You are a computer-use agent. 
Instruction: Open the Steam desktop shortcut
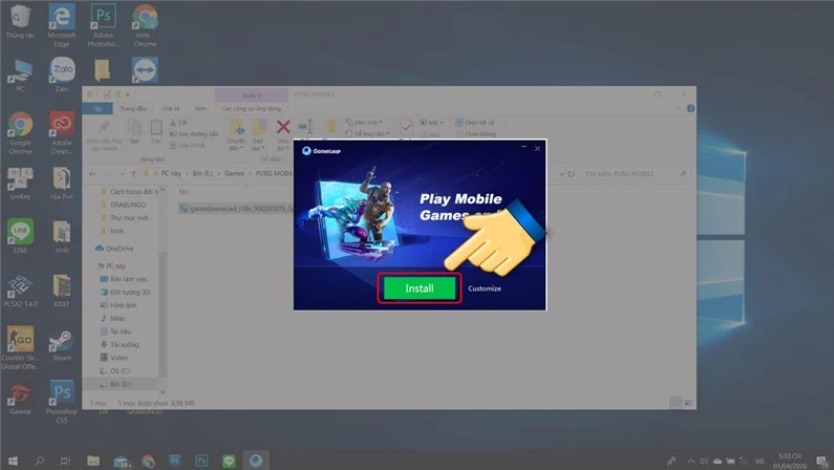(61, 339)
